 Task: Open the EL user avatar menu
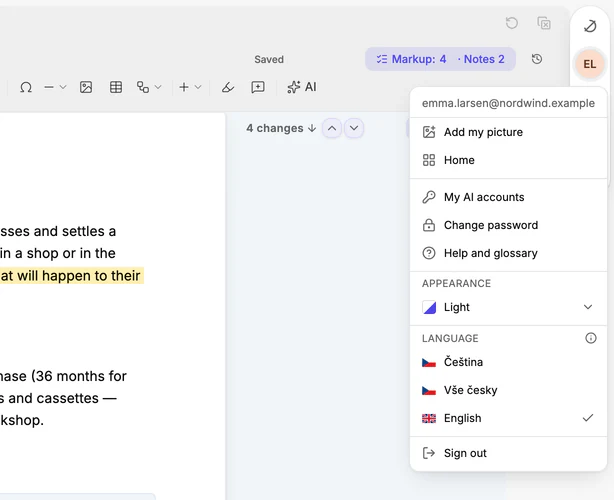590,64
